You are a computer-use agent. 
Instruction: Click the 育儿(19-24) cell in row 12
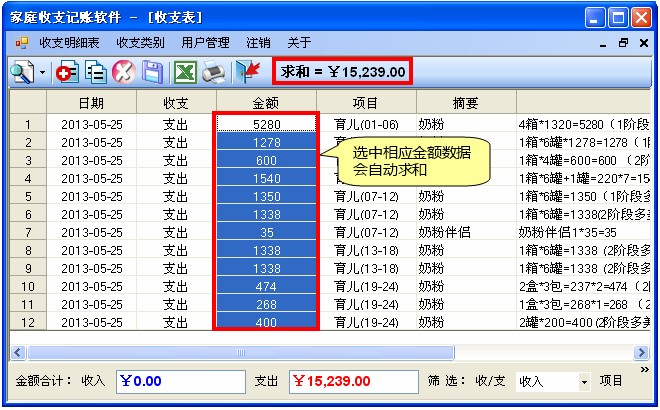(366, 322)
